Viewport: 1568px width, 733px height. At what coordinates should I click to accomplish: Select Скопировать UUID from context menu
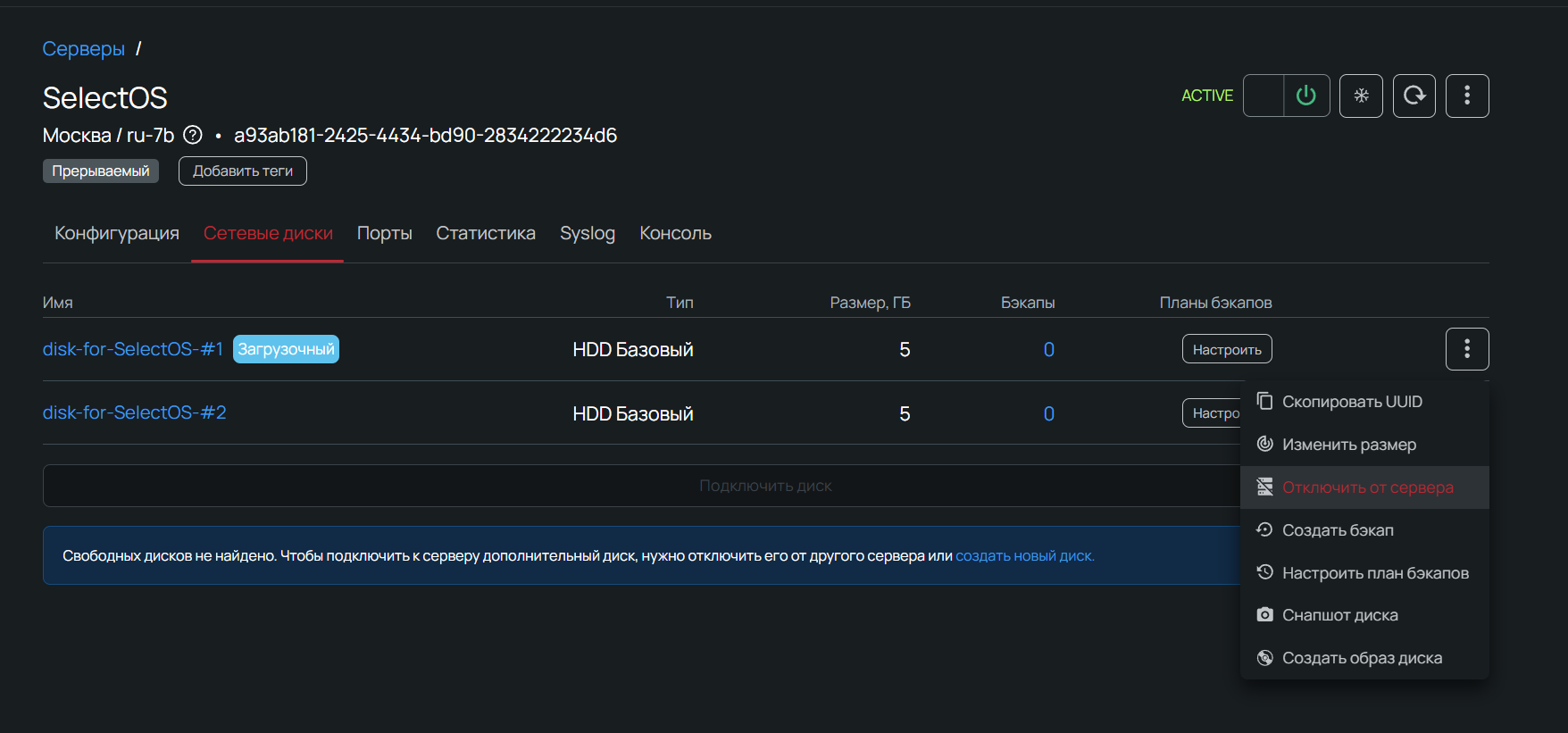pos(1352,402)
